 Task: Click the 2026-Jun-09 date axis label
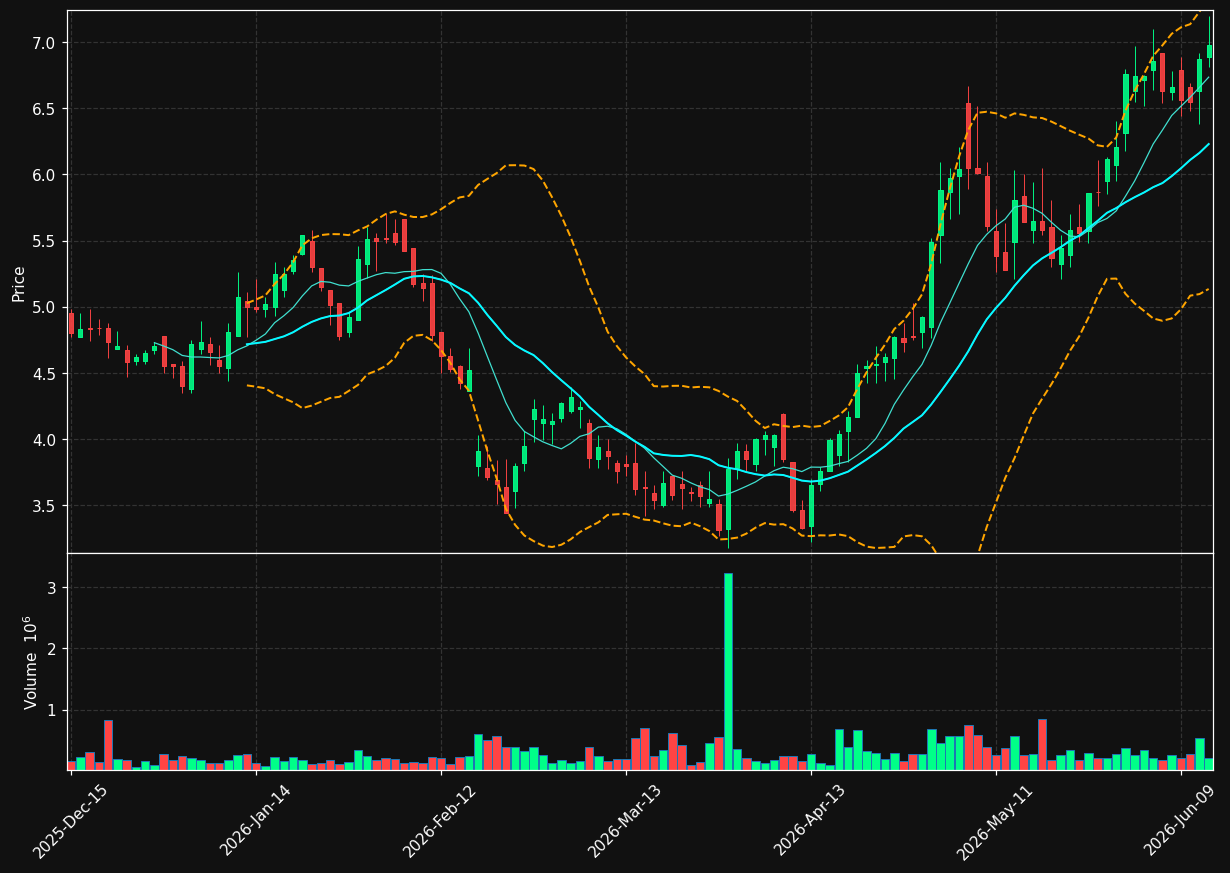(1181, 821)
